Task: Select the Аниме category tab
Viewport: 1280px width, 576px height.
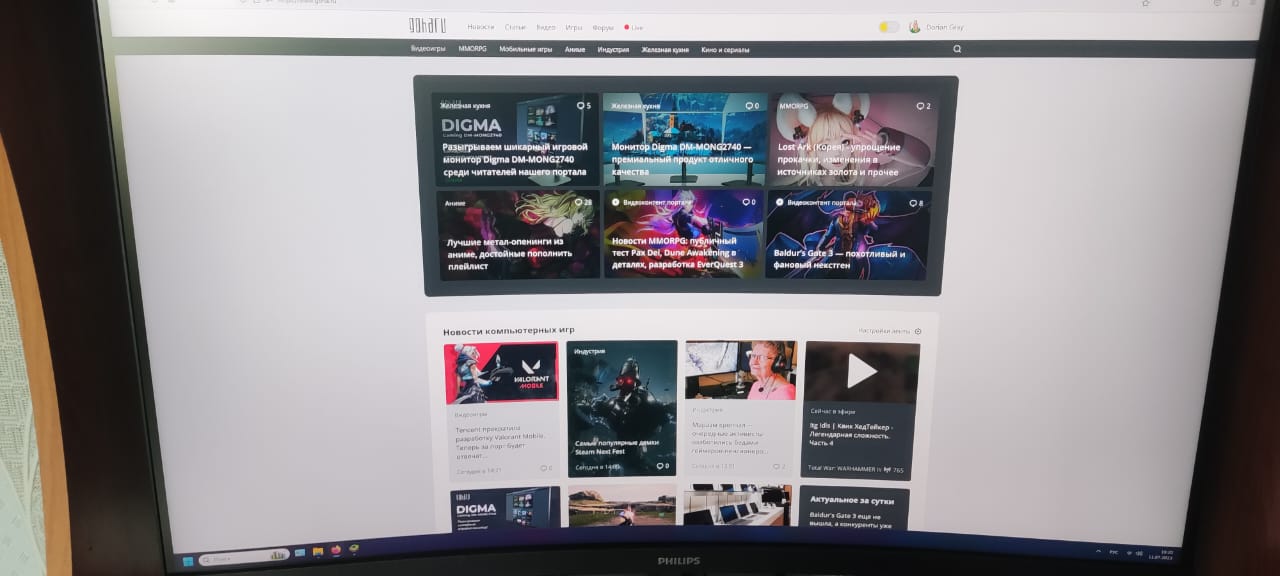Action: pos(574,49)
